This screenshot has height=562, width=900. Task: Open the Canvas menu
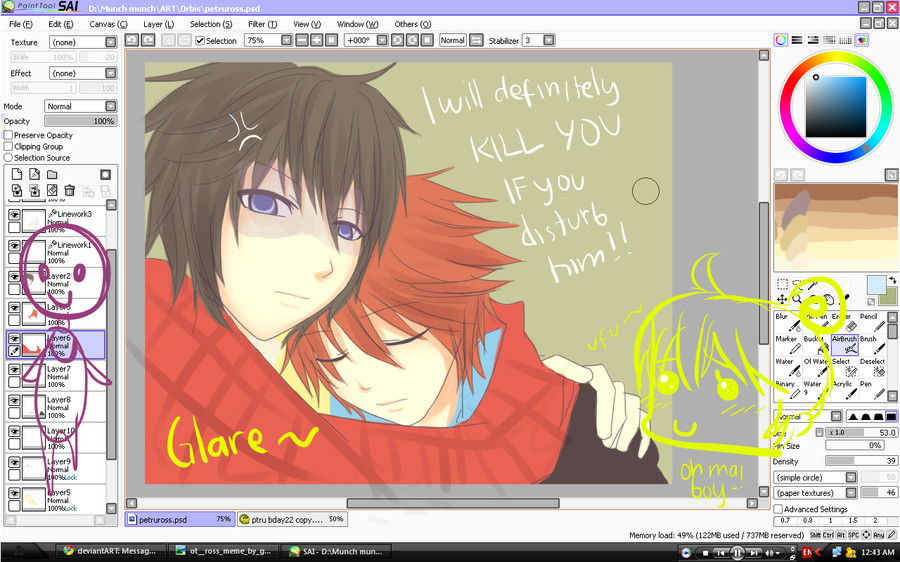[x=108, y=24]
